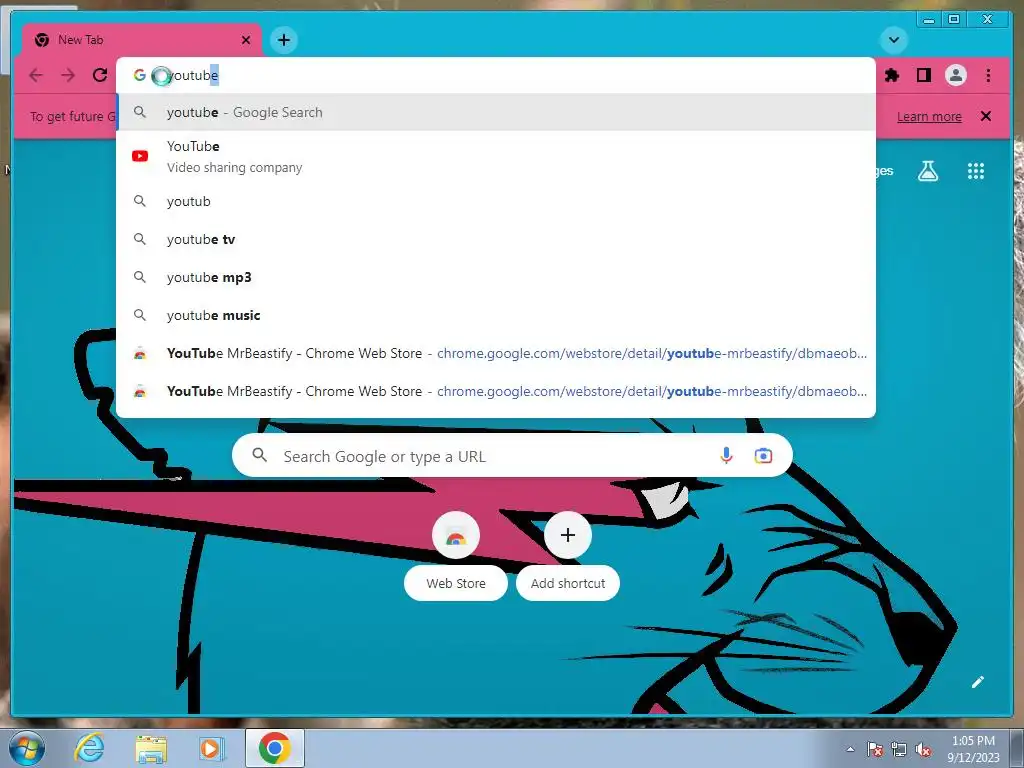Select the YouTube Video sharing company suggestion
The image size is (1024, 768).
coord(496,156)
